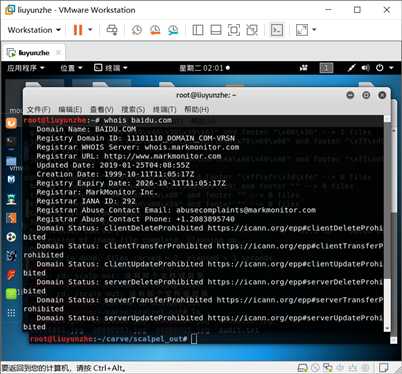Click the 'Domain Name: BAIDU.COM' line
Screen dimensions: 402x374
click(86, 129)
